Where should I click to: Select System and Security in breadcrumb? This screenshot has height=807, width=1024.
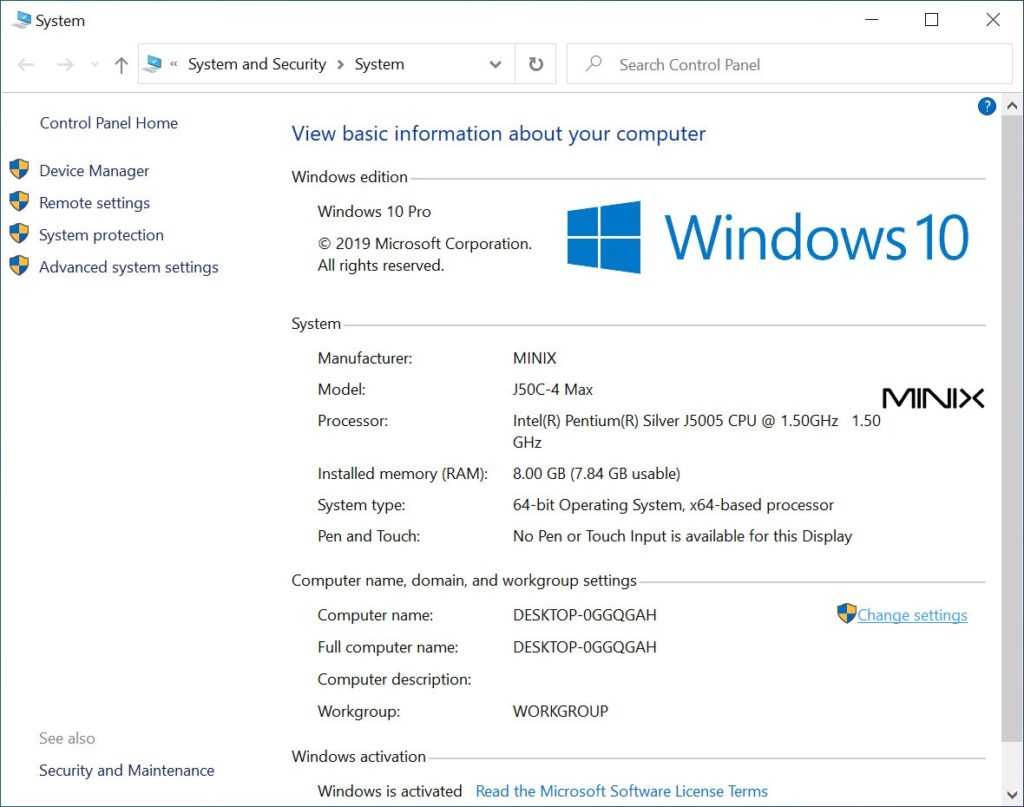[257, 64]
